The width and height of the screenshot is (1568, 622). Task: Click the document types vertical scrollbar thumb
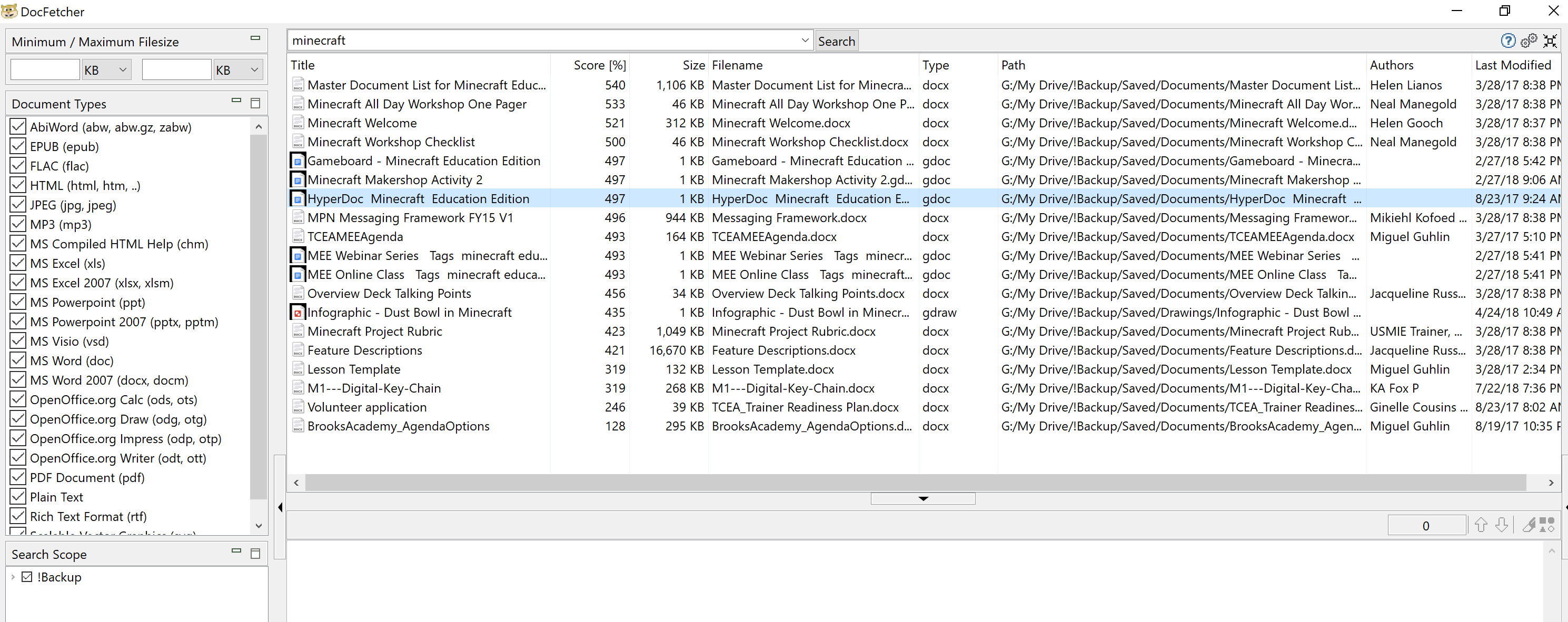259,316
